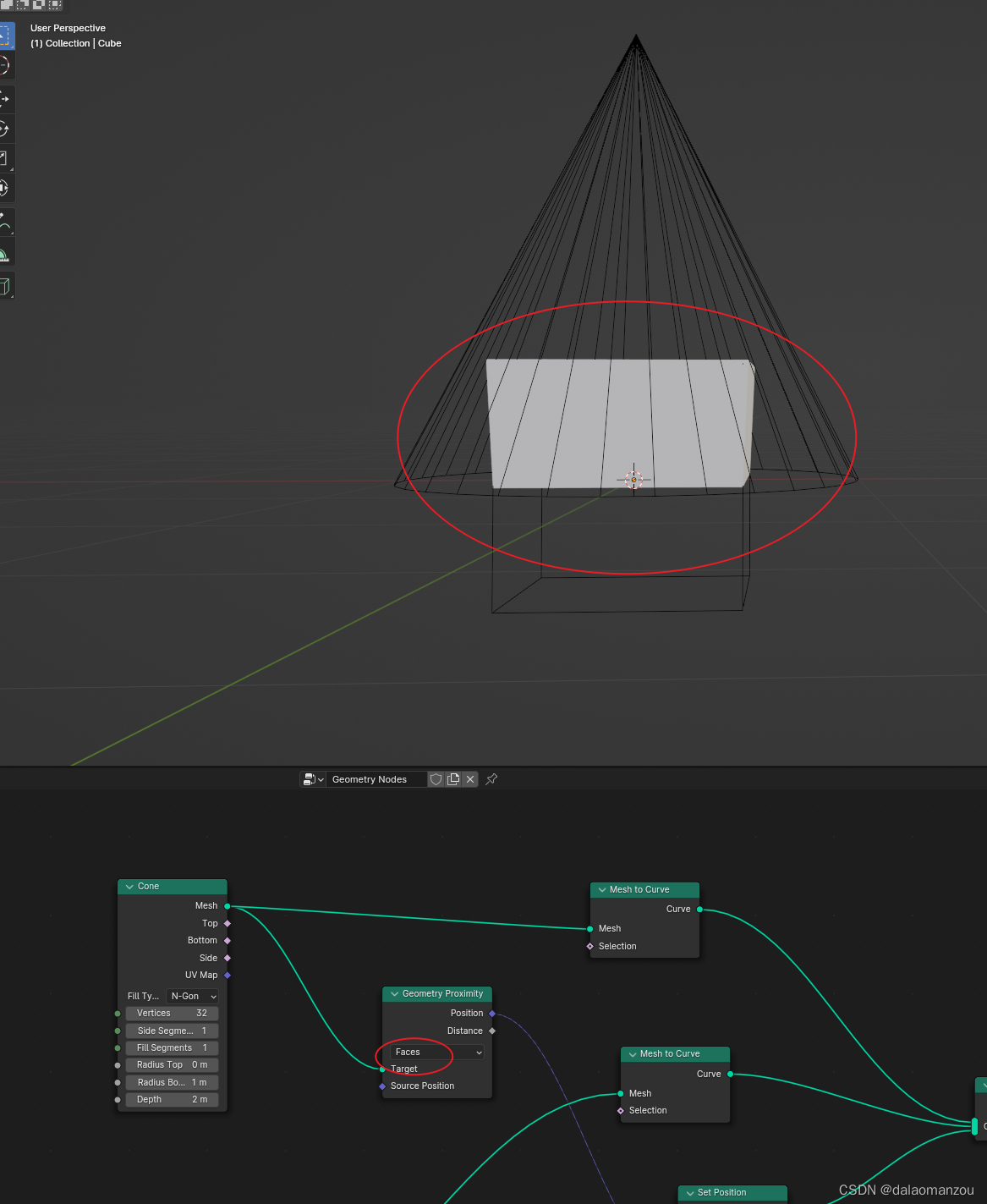
Task: Click the grey cube face in viewport
Action: tap(620, 423)
